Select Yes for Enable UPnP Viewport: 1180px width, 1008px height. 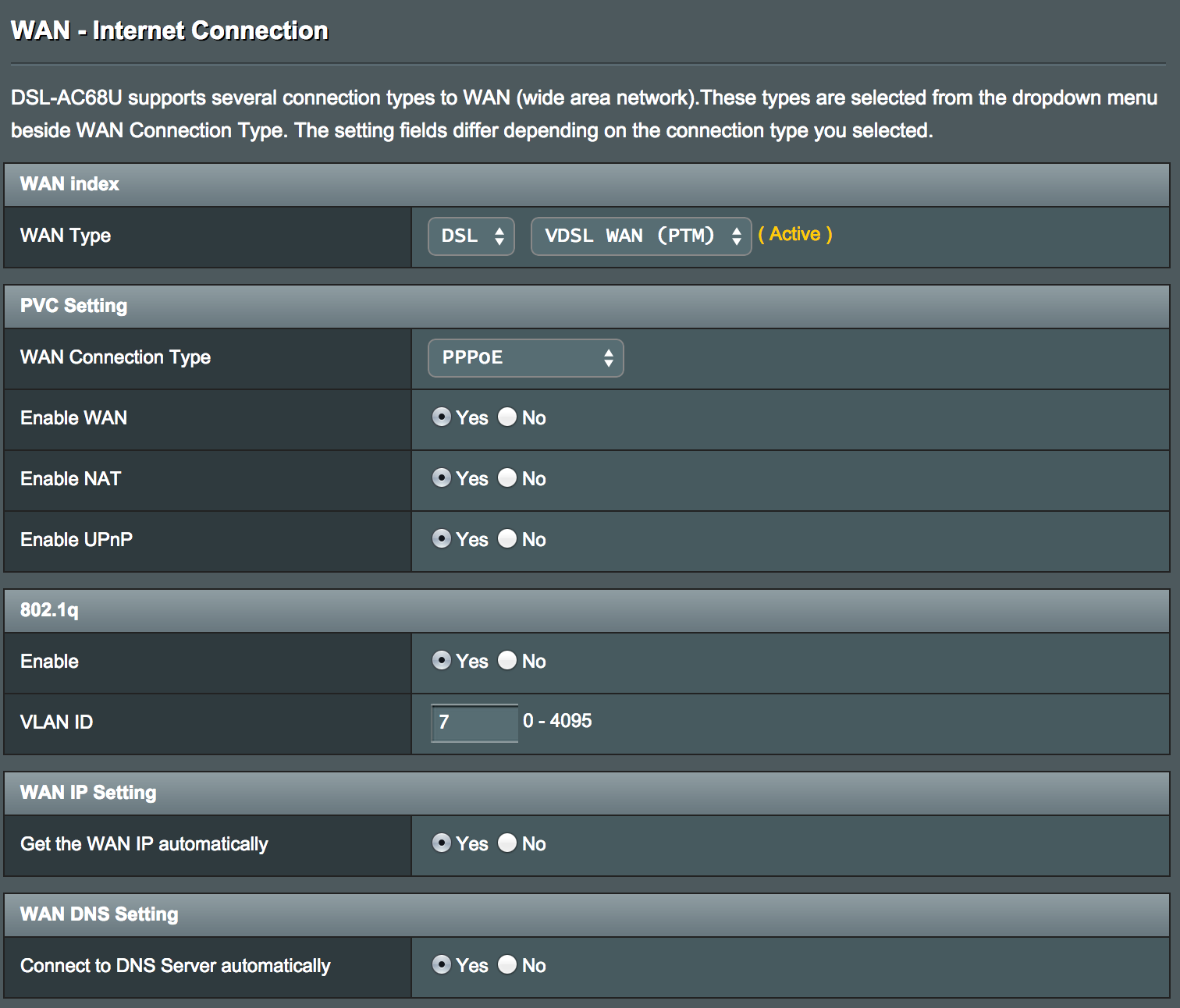click(442, 539)
